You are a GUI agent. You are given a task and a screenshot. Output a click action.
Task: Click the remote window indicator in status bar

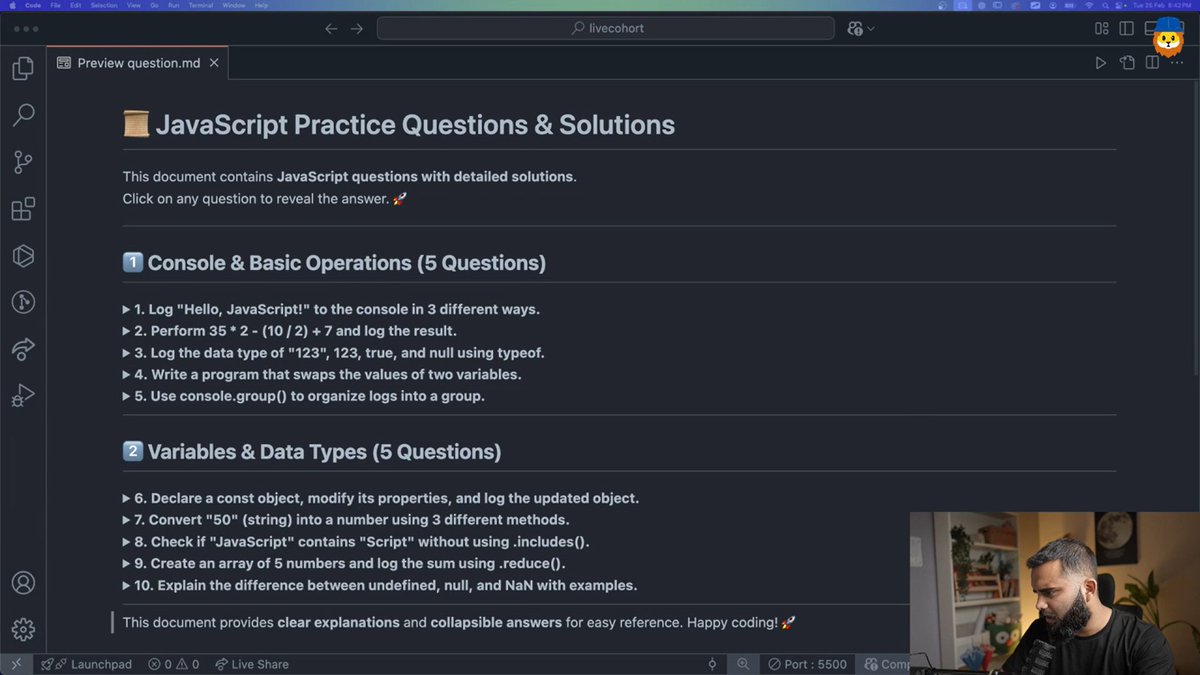point(16,664)
